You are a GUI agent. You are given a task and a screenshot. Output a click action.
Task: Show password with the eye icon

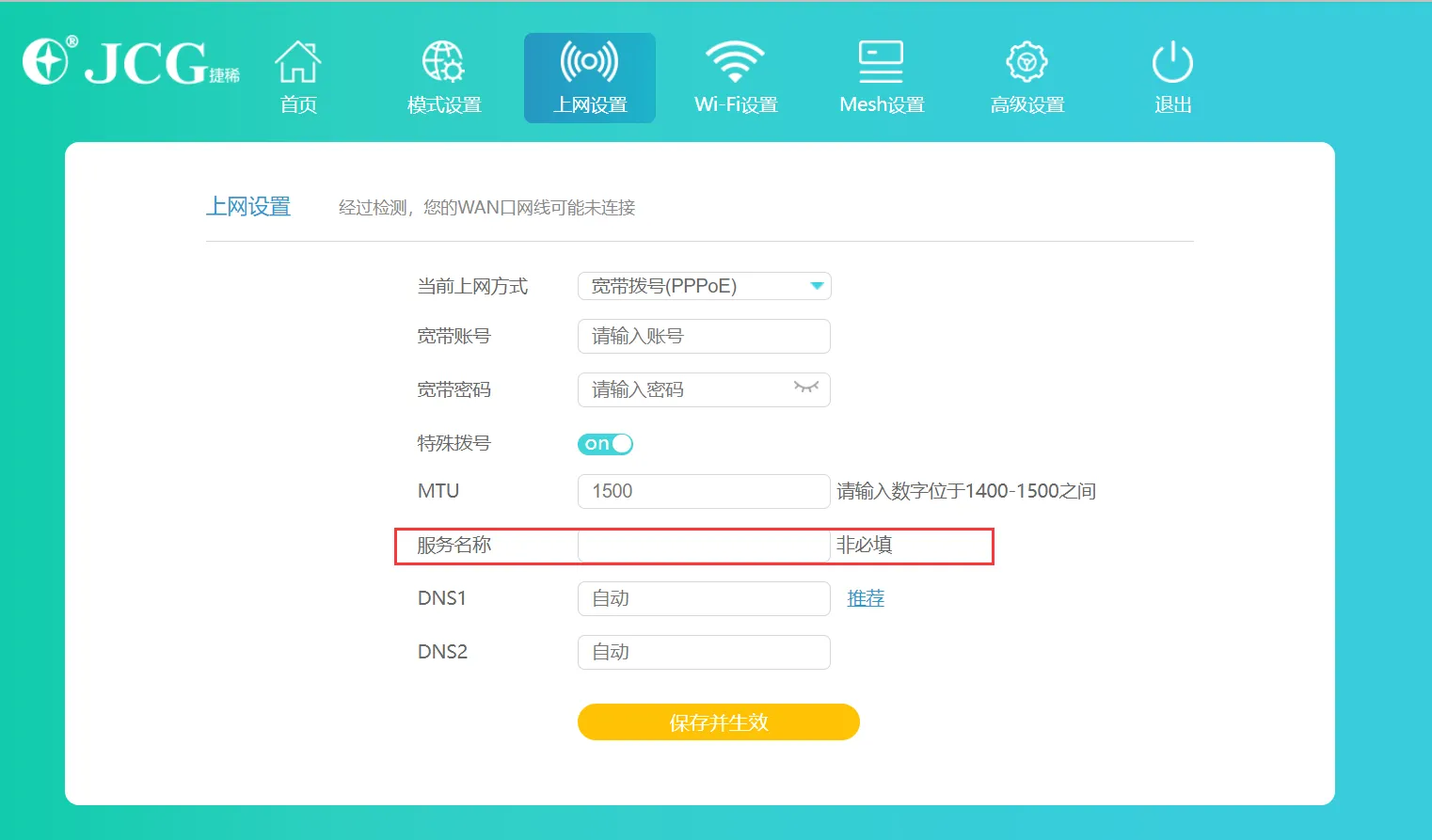point(806,388)
